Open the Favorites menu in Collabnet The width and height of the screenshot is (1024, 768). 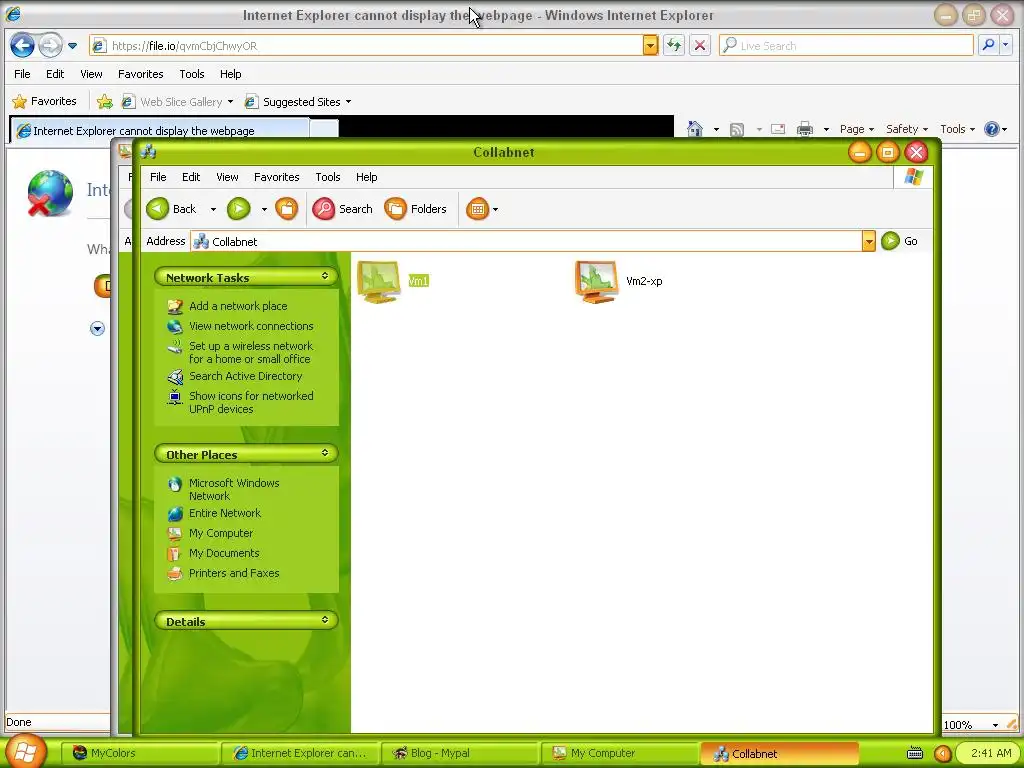(x=276, y=177)
